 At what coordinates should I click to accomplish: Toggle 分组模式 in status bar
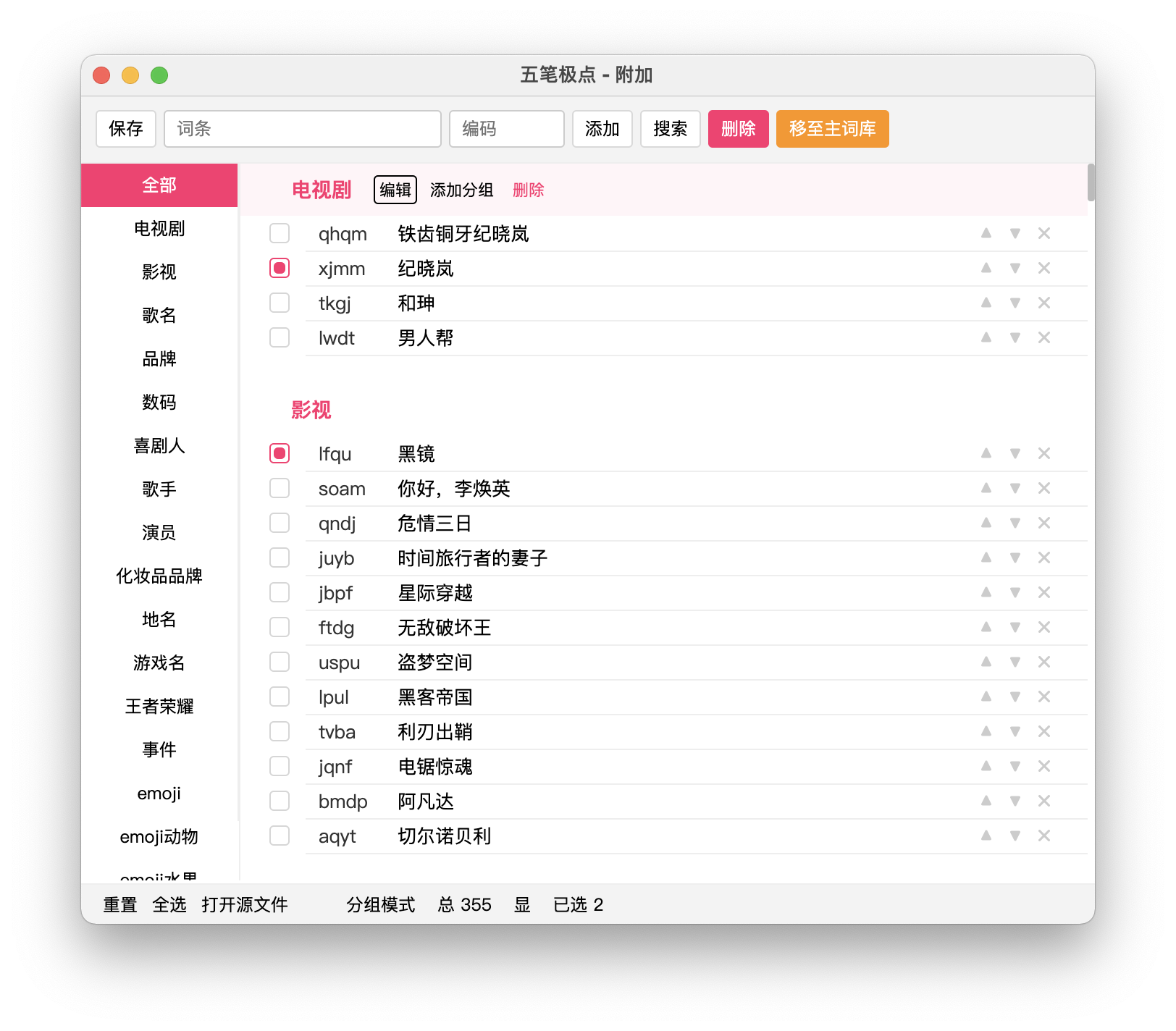click(x=381, y=905)
